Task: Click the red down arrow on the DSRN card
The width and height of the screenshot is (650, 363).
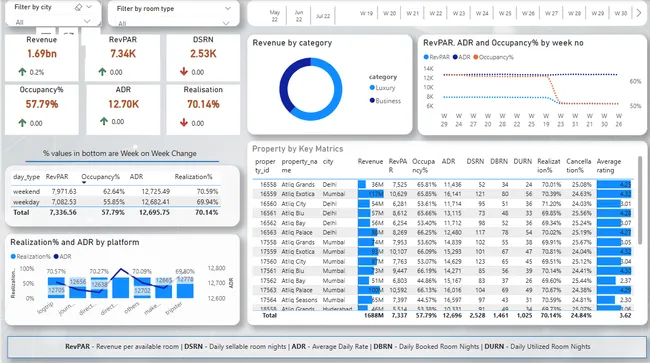Action: [x=184, y=72]
